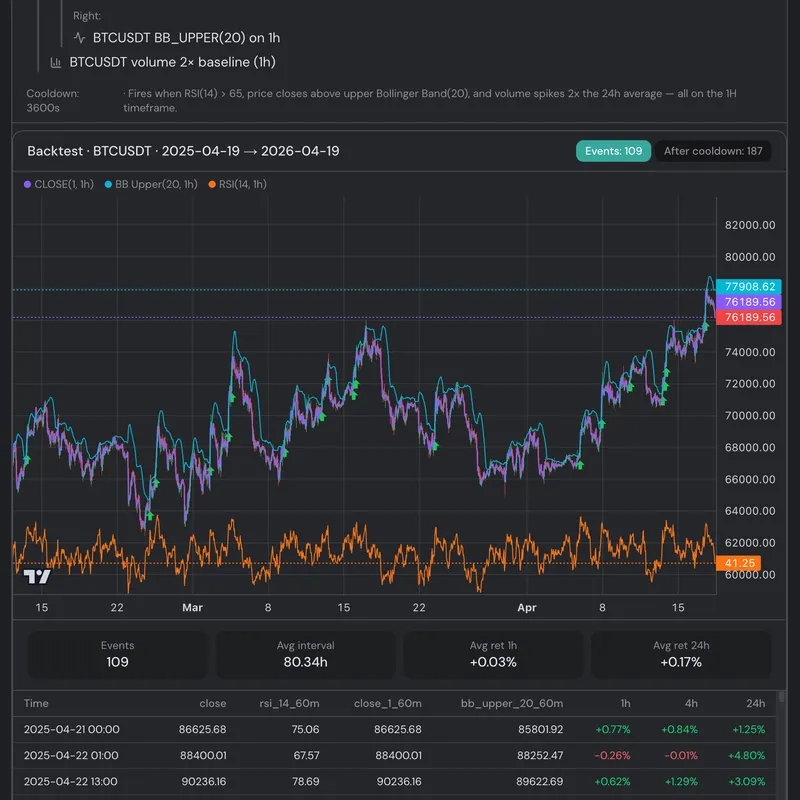This screenshot has width=800, height=800.
Task: Click the orange RSI legend color dot
Action: [x=212, y=184]
